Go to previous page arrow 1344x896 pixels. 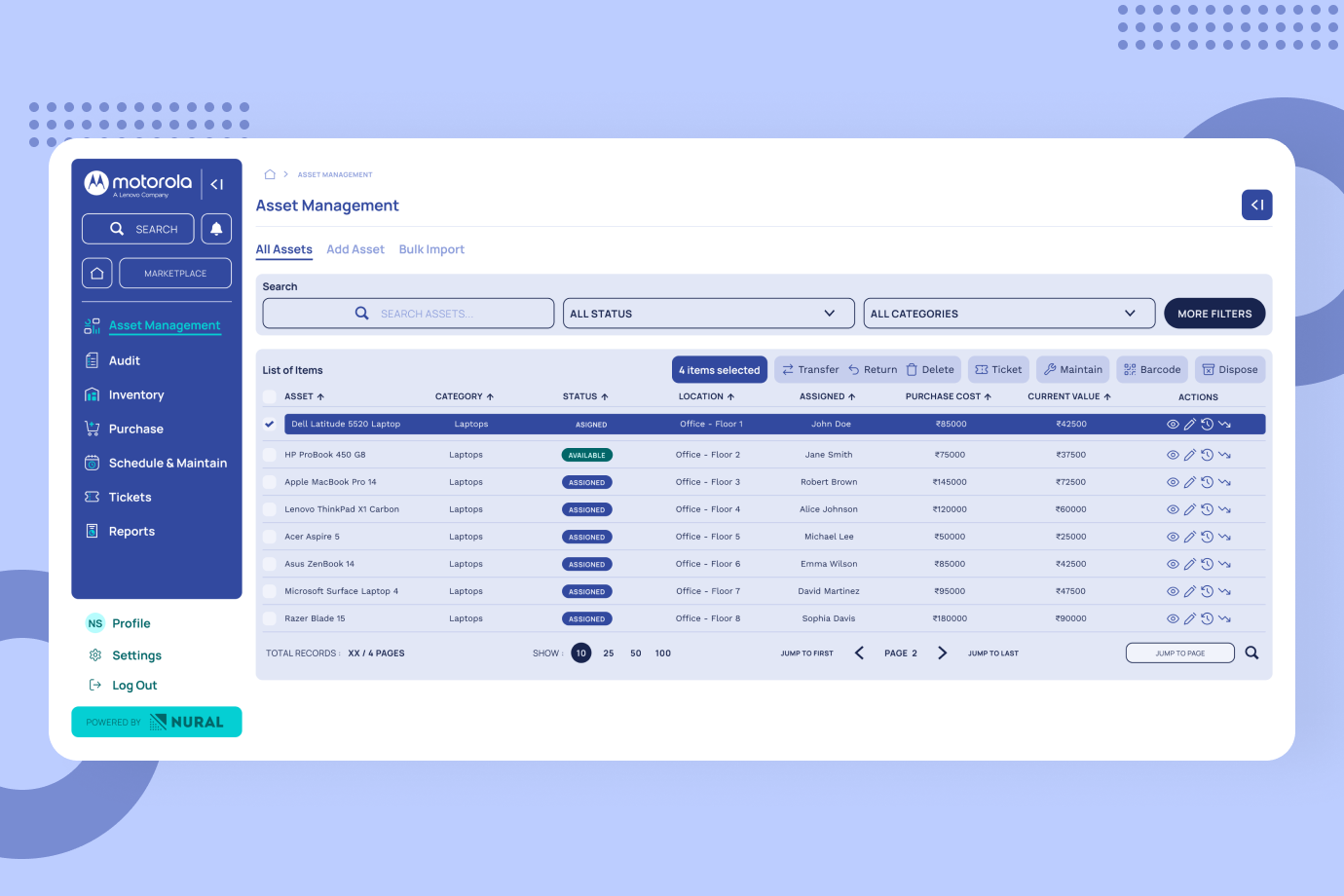click(x=859, y=653)
